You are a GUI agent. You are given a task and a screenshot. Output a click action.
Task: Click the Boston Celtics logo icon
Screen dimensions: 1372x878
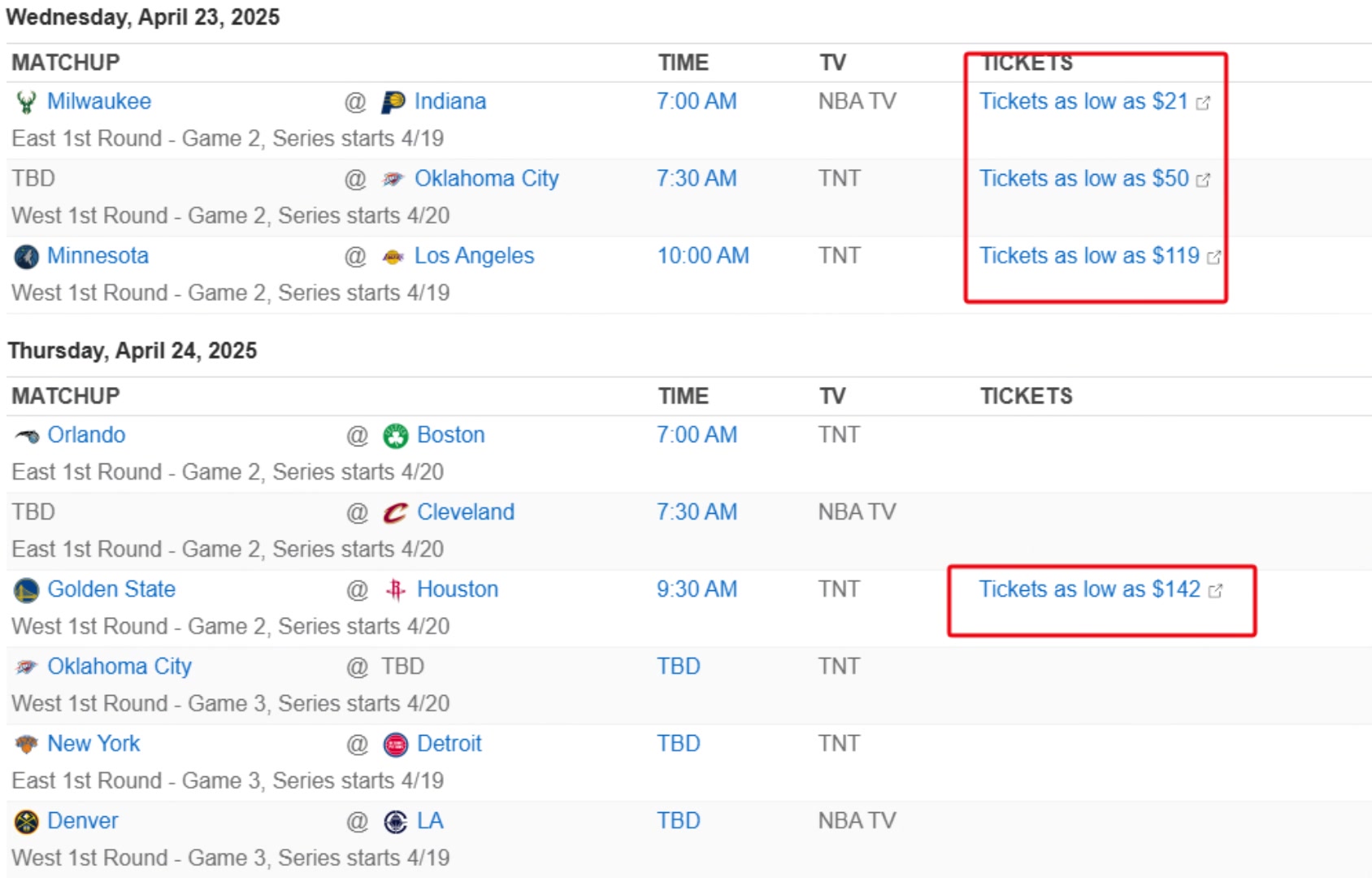click(x=395, y=436)
